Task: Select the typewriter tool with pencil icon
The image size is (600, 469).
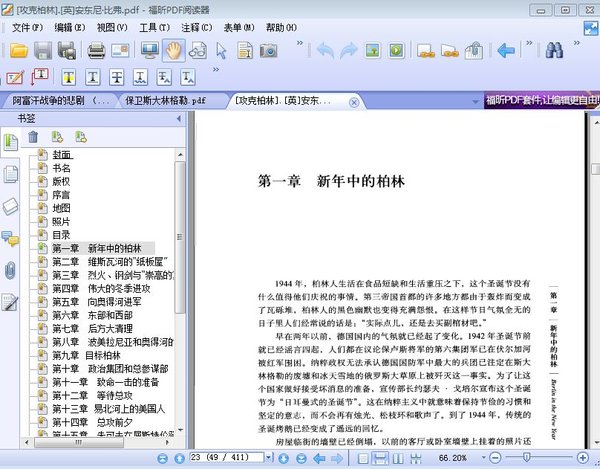Action: click(x=15, y=77)
